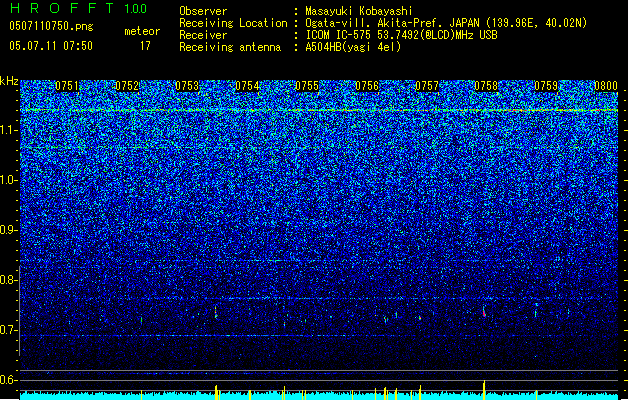The height and width of the screenshot is (400, 629).
Task: Click the Receiving antenna label
Action: point(230,47)
